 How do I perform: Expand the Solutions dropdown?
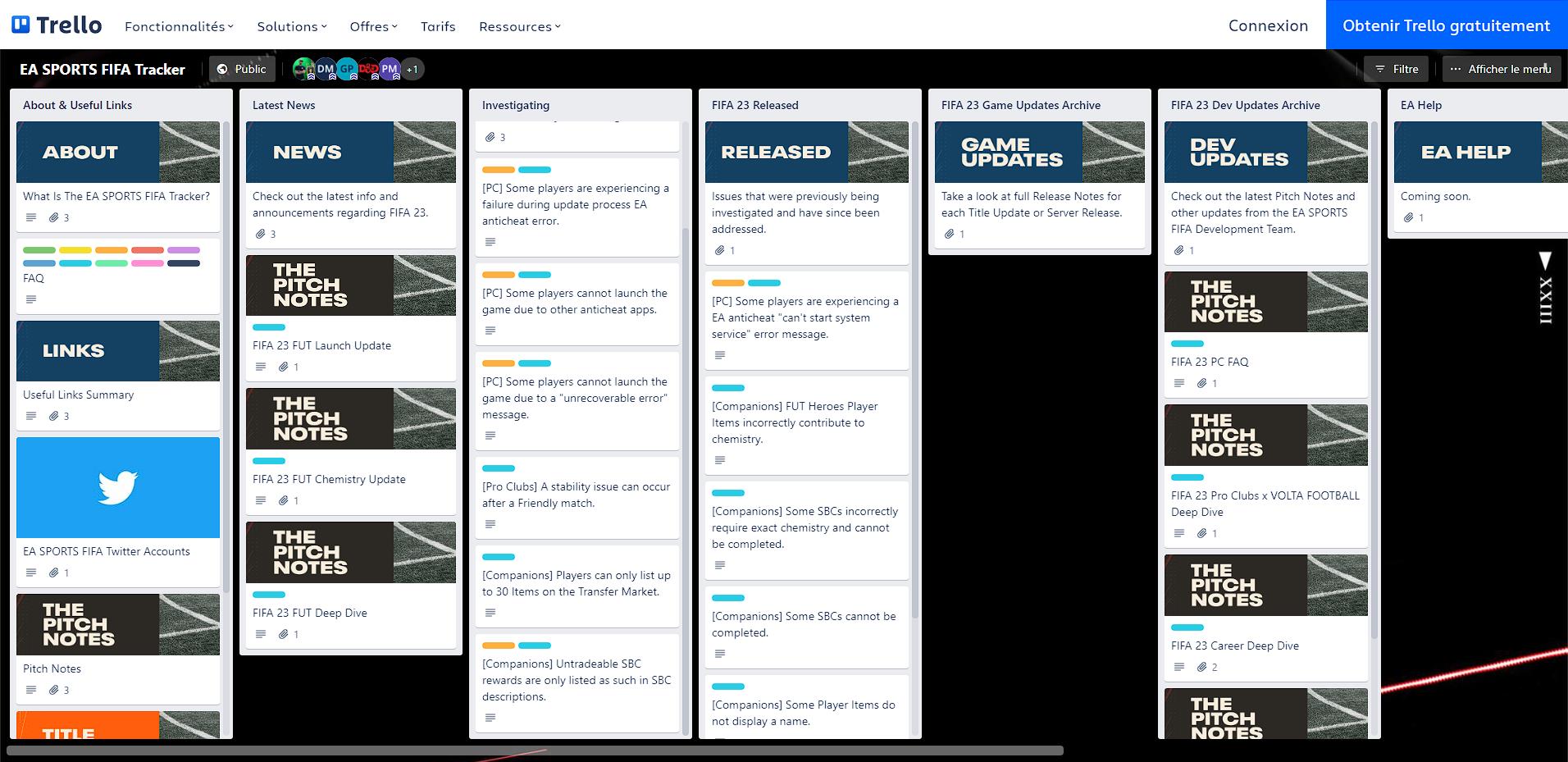[290, 26]
